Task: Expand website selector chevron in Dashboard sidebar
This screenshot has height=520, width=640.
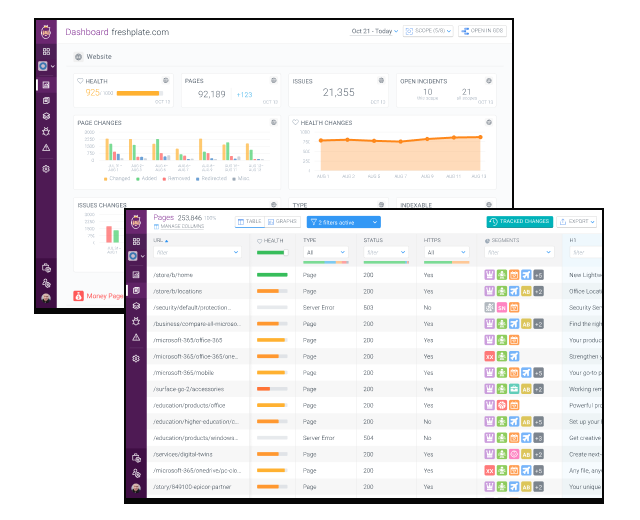Action: point(53,66)
